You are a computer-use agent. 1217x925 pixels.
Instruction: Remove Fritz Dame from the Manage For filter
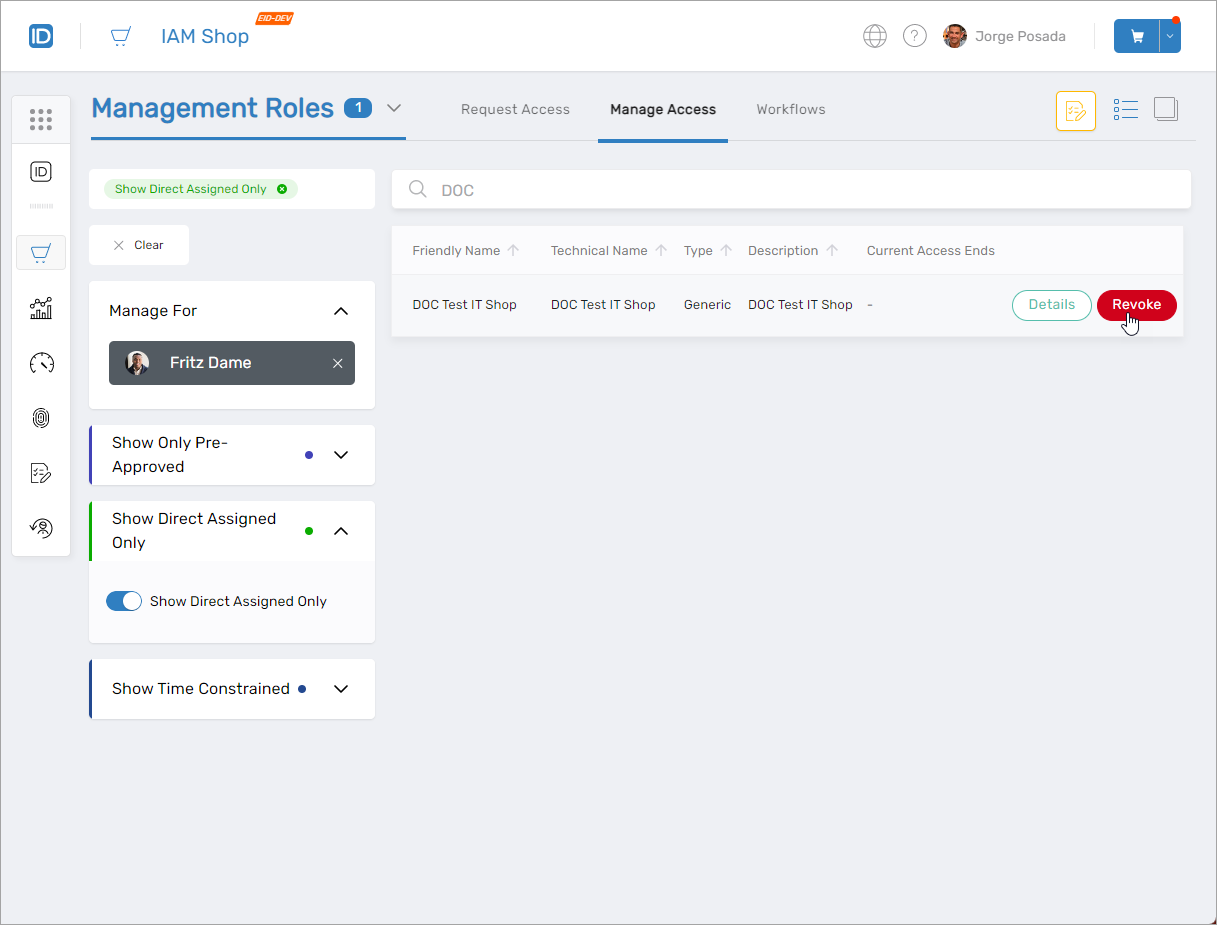(x=337, y=363)
